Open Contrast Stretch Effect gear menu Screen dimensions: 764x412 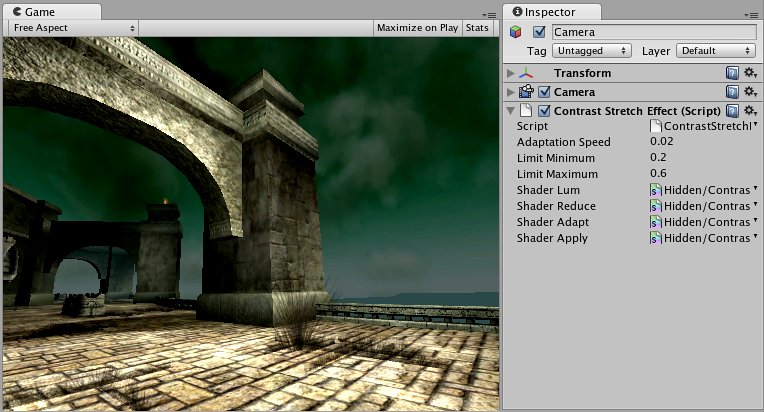pos(750,111)
